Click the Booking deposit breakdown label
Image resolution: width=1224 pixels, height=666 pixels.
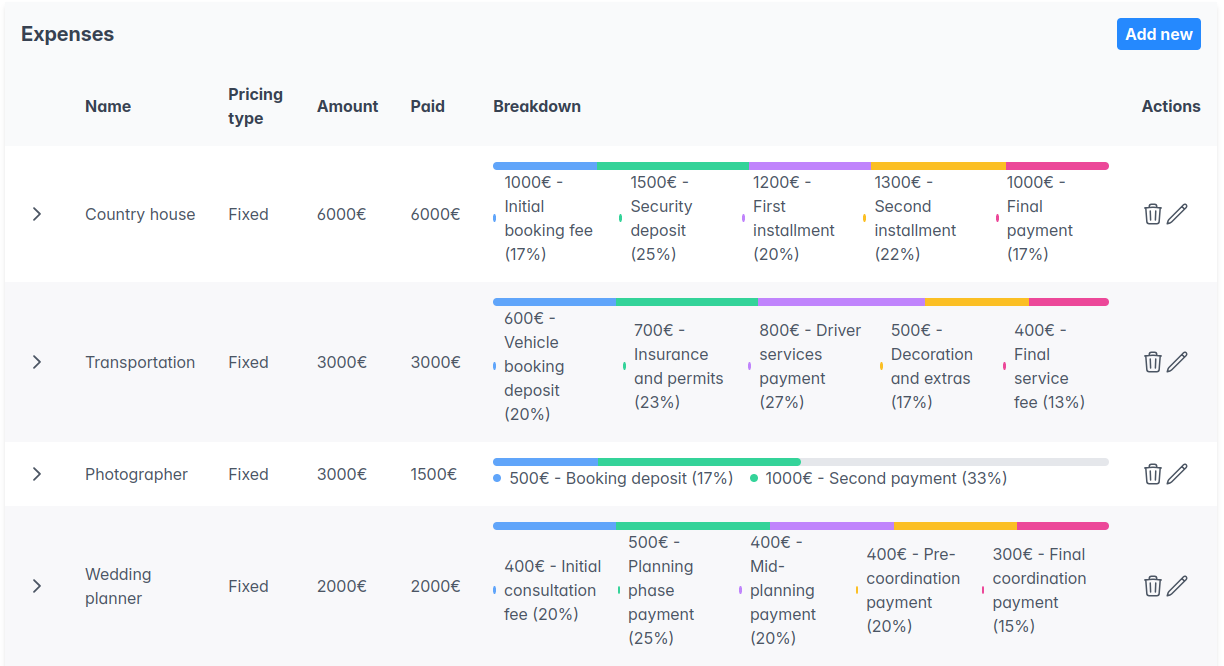coord(620,478)
